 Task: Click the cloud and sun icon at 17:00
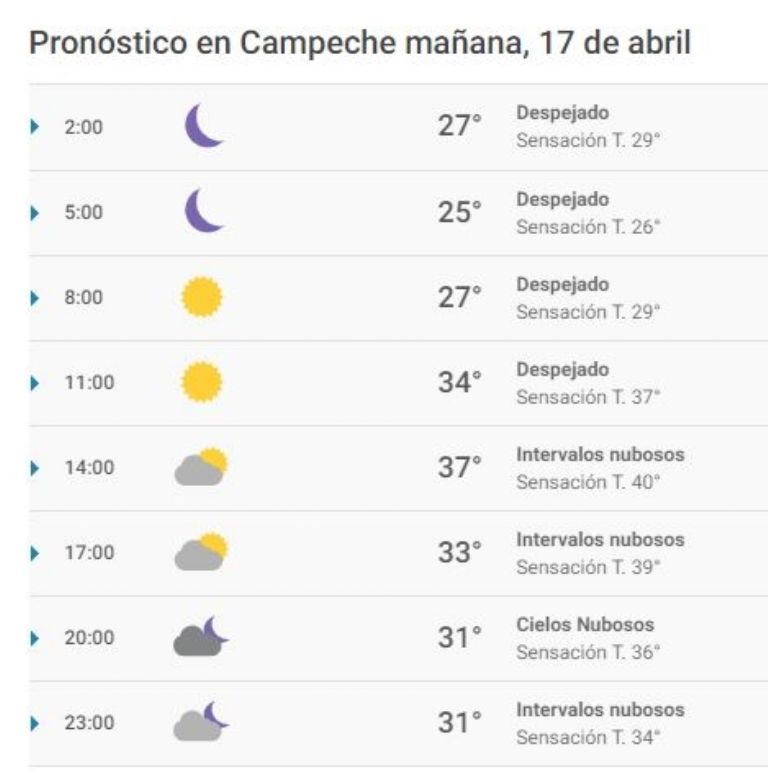[201, 552]
